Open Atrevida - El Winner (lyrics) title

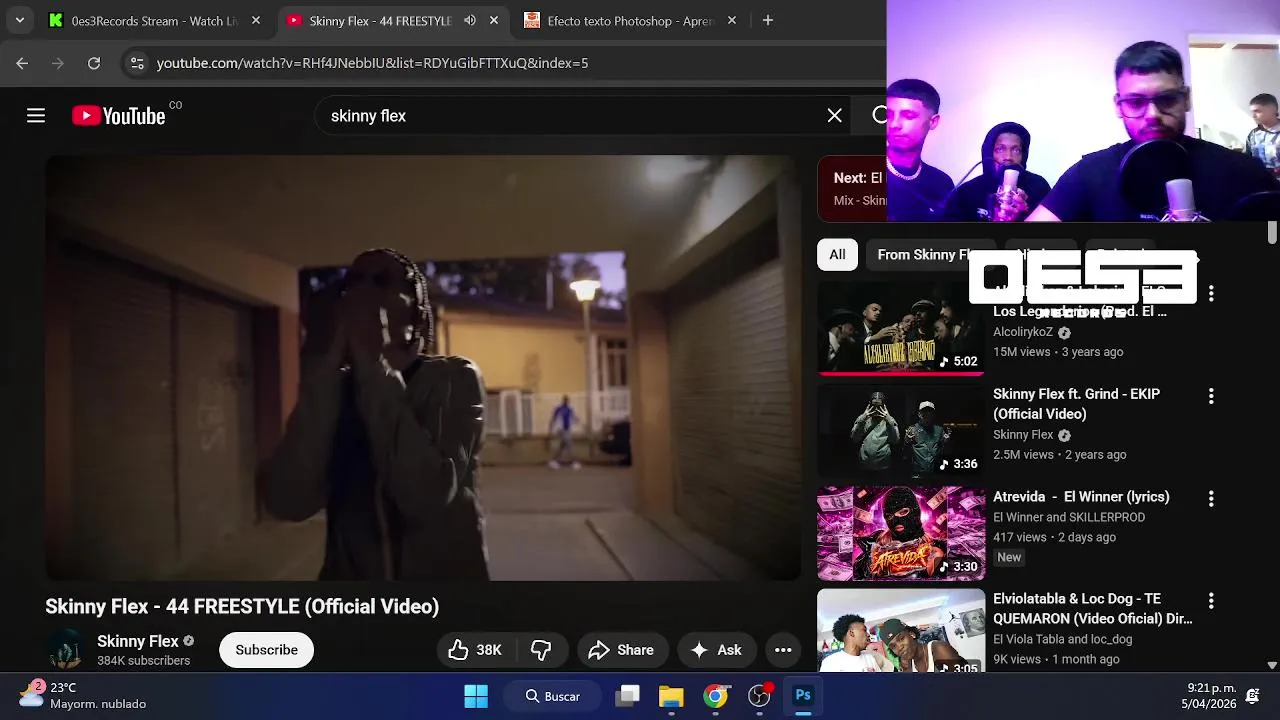tap(1081, 496)
